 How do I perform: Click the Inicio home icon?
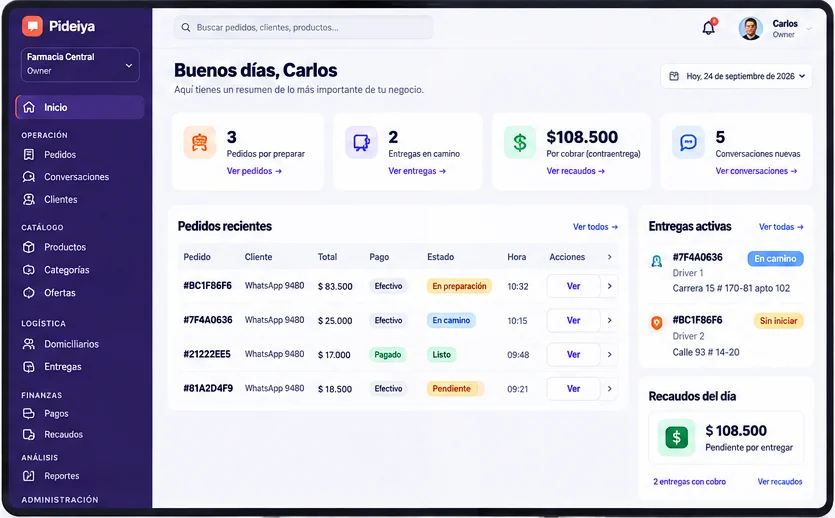pos(29,107)
